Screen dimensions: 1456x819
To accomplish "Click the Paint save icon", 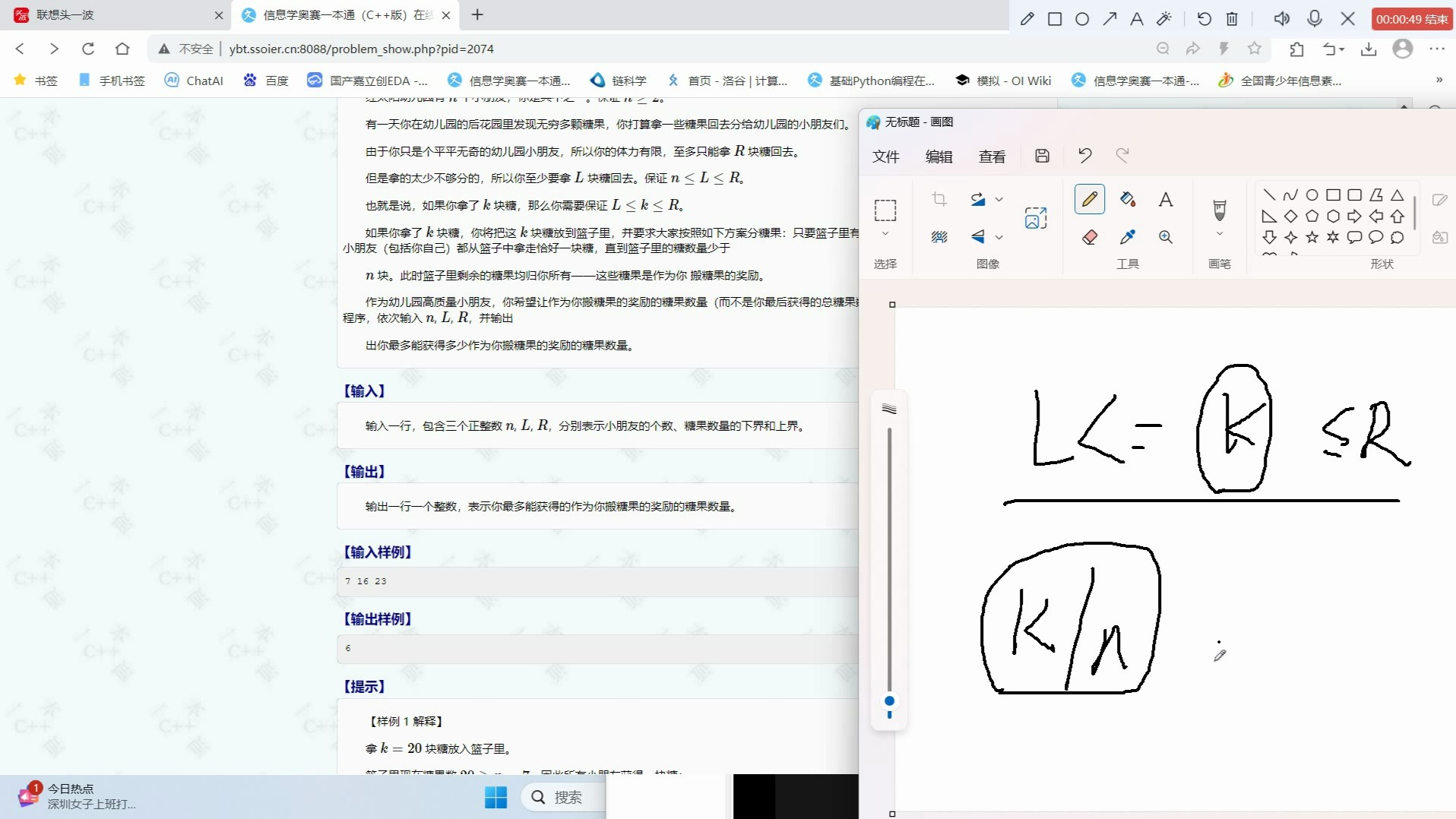I will (x=1043, y=156).
